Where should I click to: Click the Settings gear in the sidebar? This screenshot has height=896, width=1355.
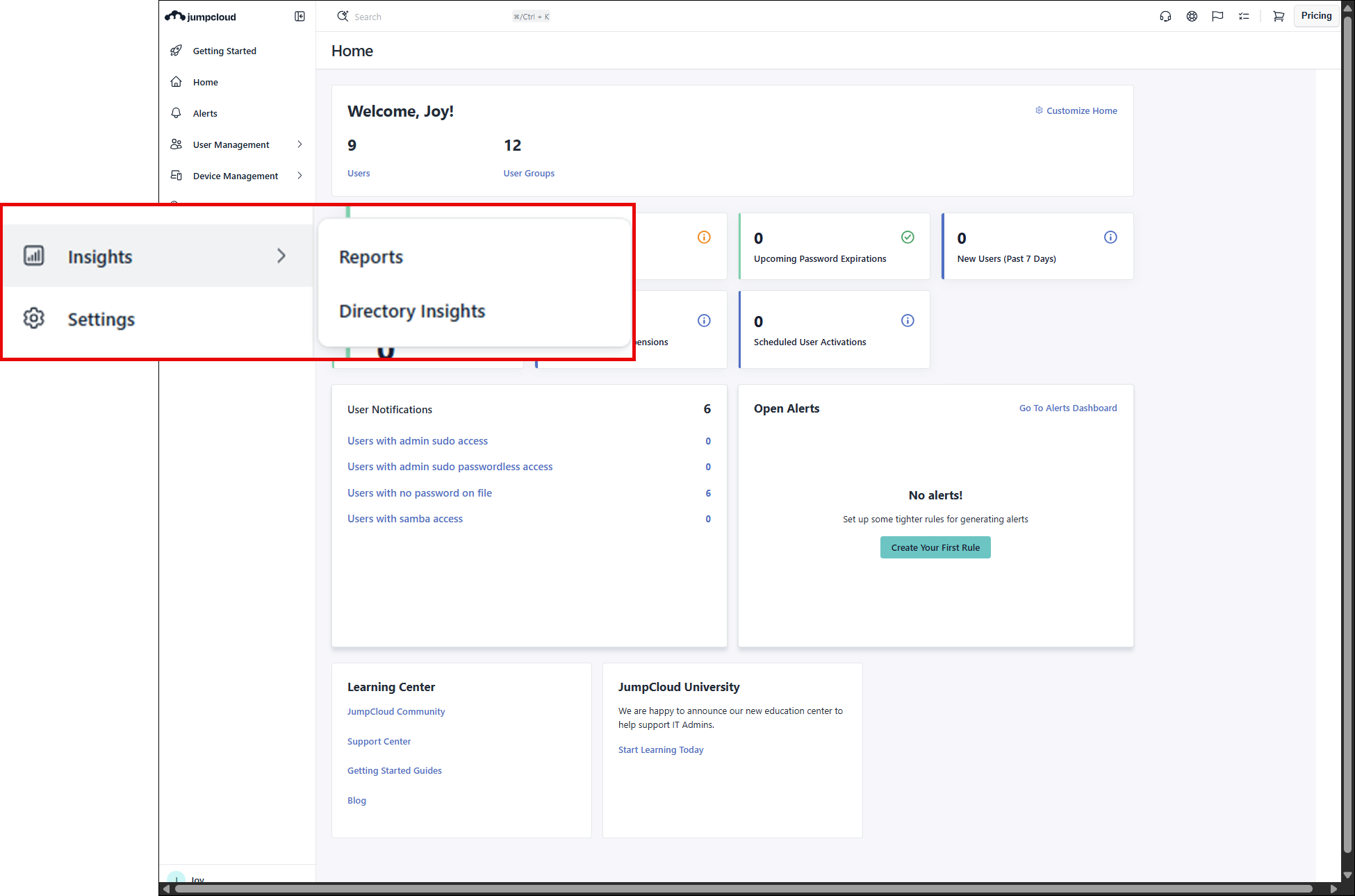tap(33, 319)
